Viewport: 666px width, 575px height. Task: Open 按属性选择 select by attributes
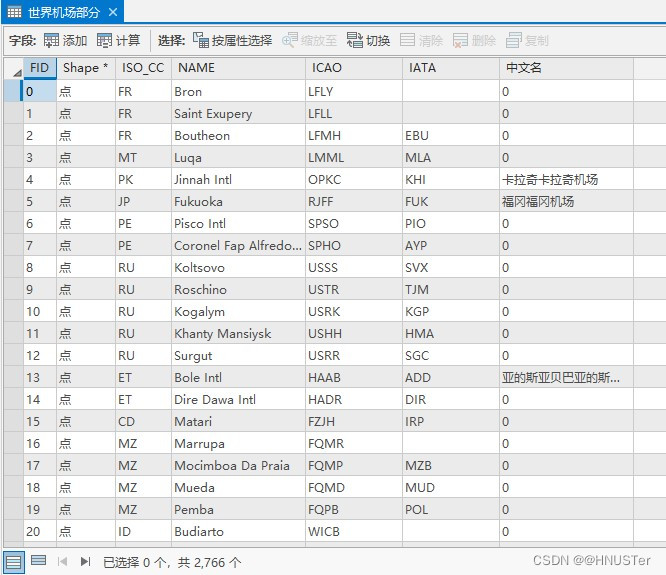(x=232, y=41)
